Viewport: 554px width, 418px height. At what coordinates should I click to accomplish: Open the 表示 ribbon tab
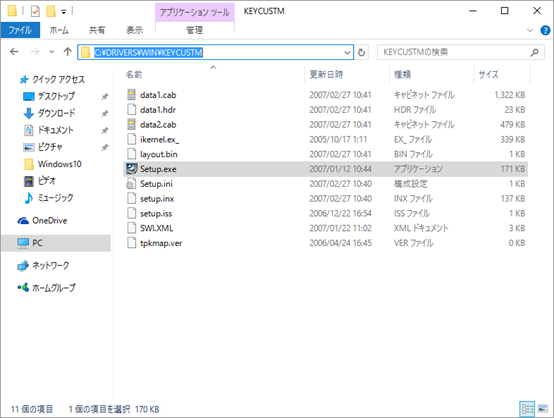click(135, 30)
